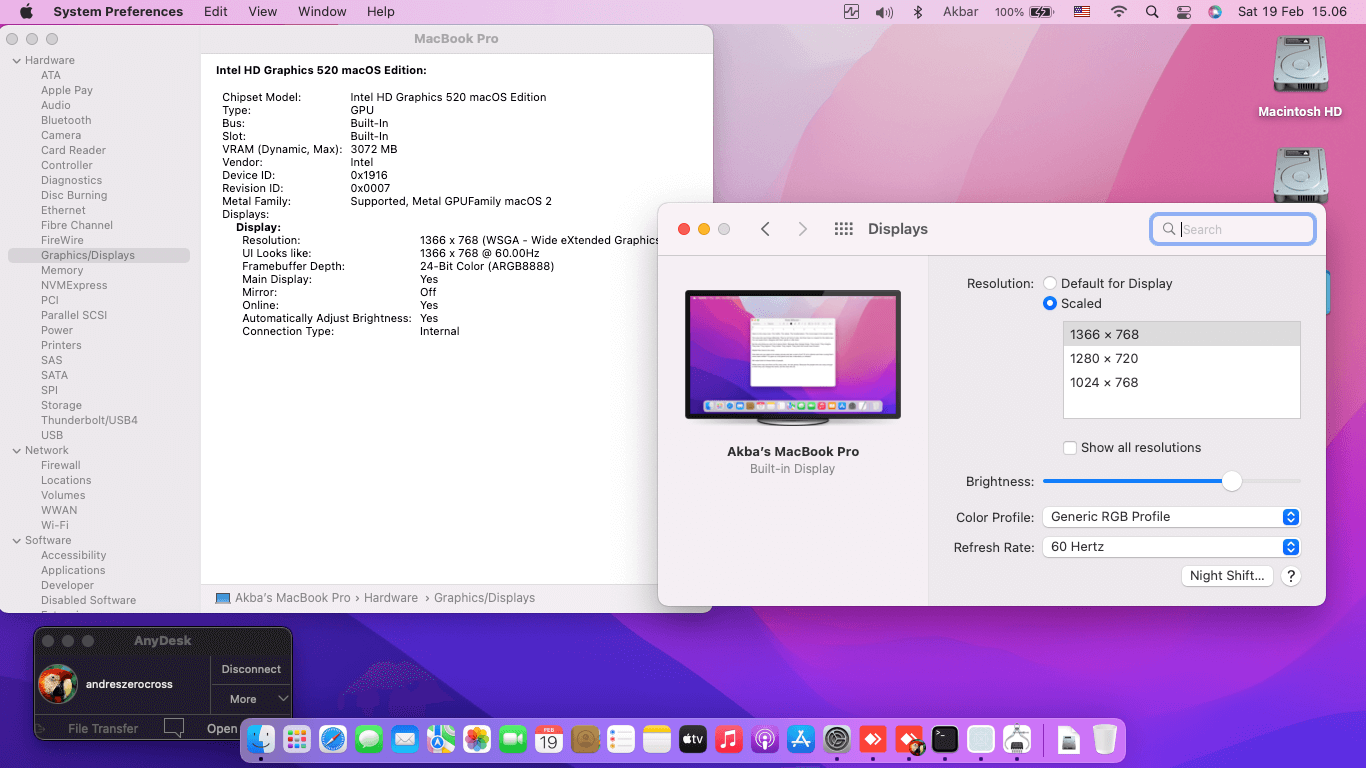Open the Trash in the Dock
Screen dimensions: 1366x768
point(1104,739)
